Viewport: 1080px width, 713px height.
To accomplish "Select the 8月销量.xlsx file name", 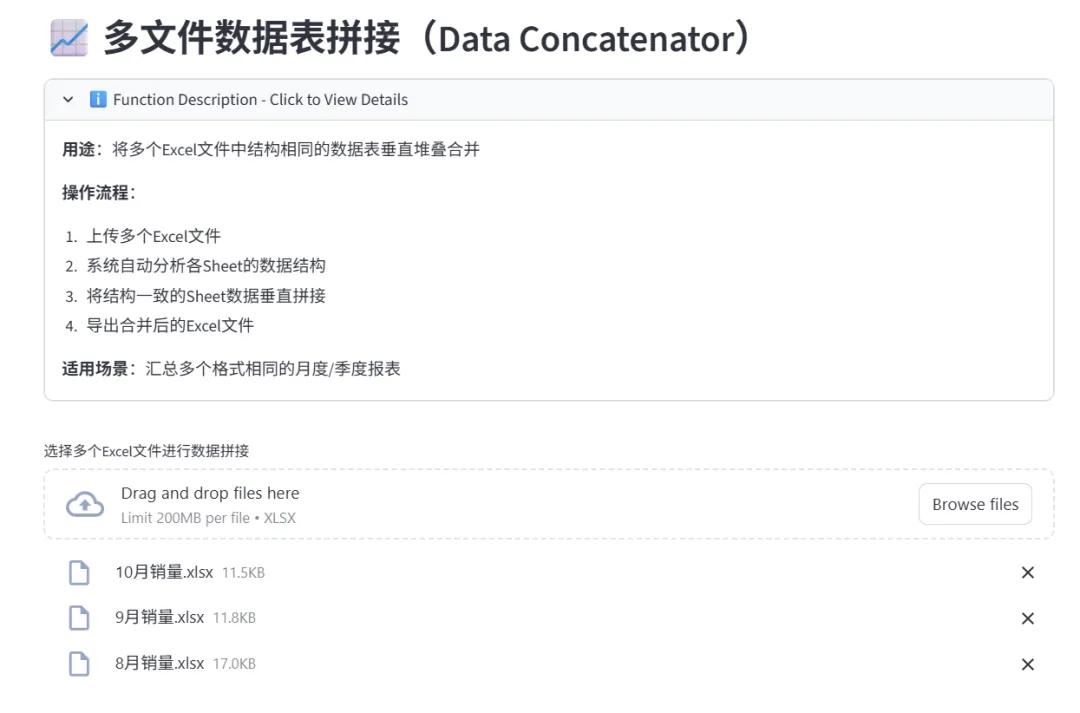I will click(160, 664).
